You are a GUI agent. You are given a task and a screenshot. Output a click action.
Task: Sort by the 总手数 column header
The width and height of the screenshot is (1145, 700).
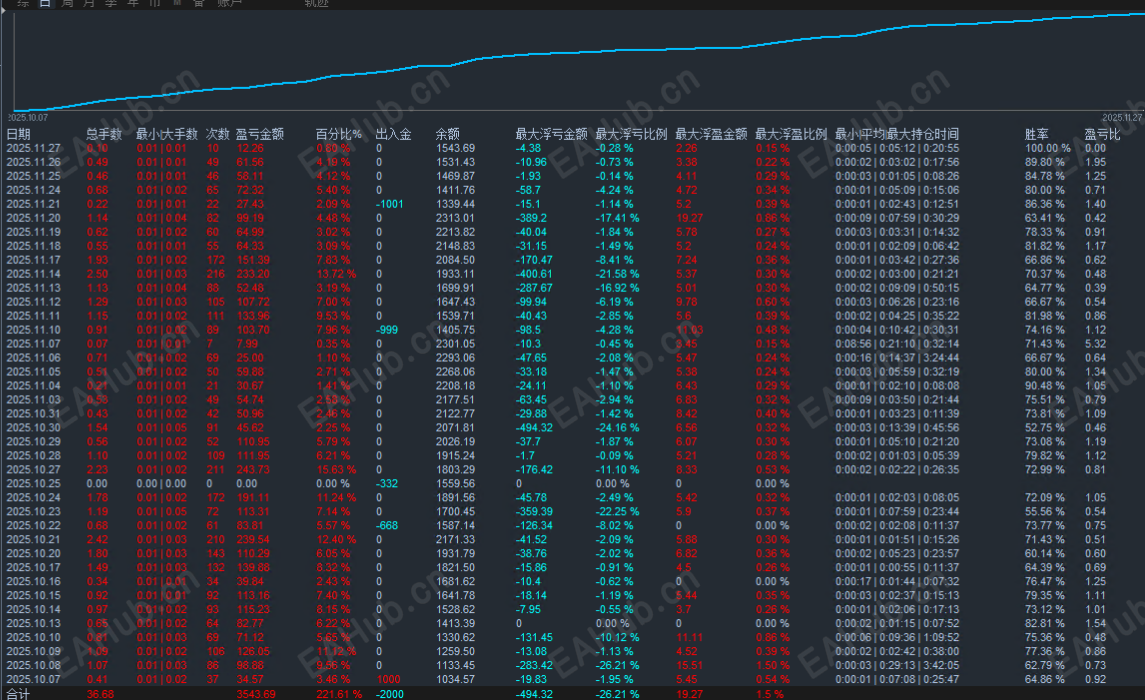pyautogui.click(x=104, y=134)
